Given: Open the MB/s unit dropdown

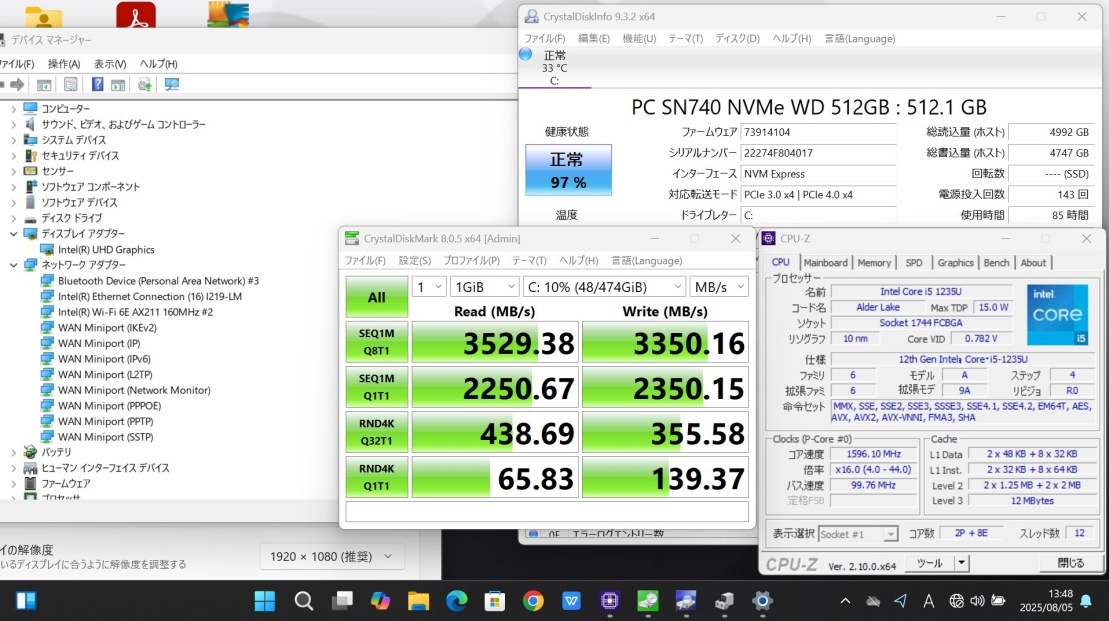Looking at the screenshot, I should (719, 286).
